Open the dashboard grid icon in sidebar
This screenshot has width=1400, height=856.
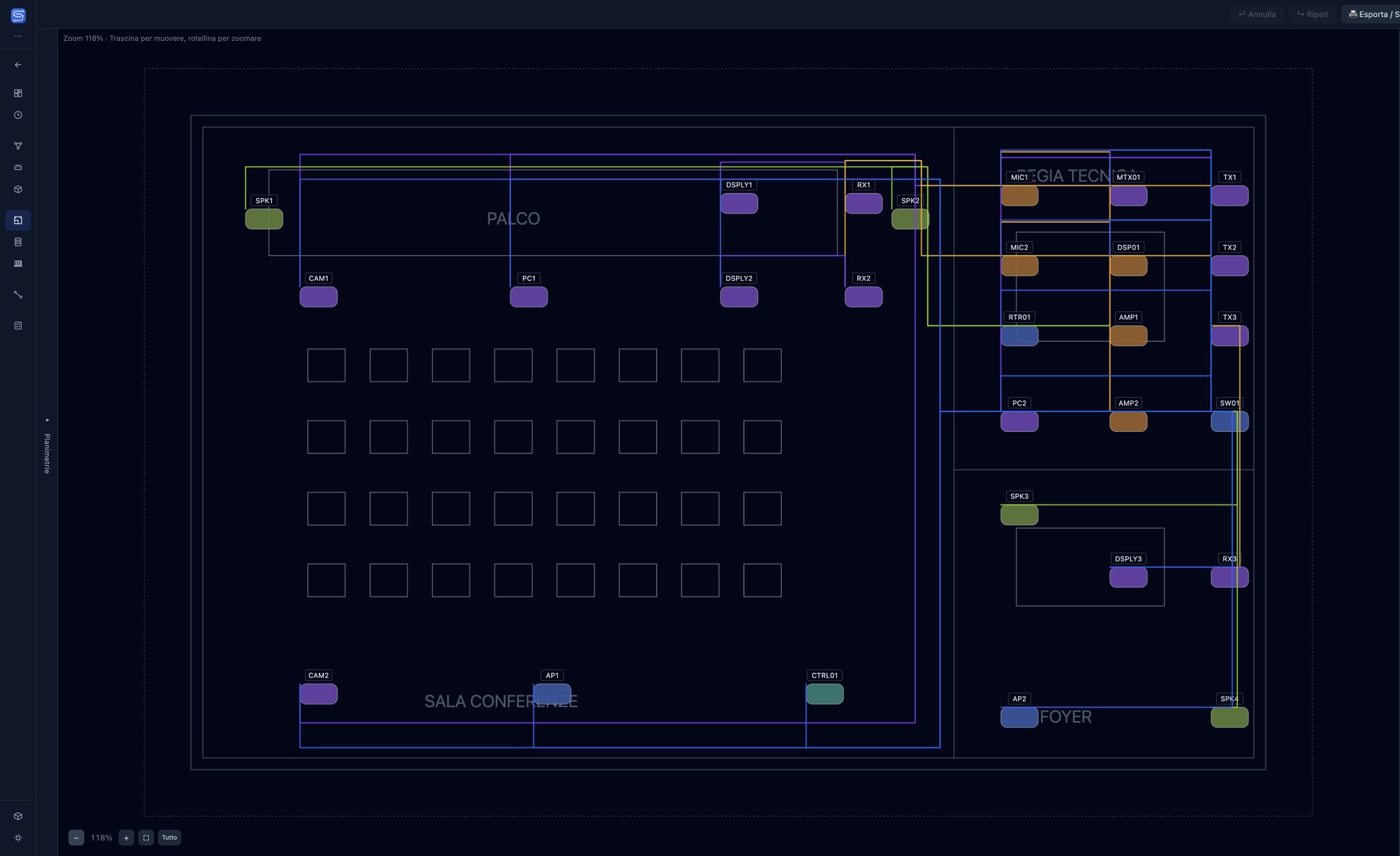click(18, 93)
